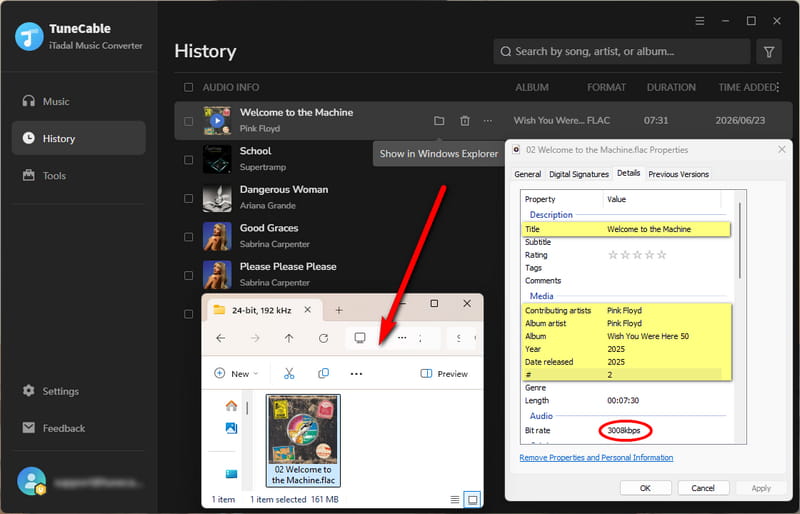Click OK in the Properties dialog
The height and width of the screenshot is (514, 800).
645,488
